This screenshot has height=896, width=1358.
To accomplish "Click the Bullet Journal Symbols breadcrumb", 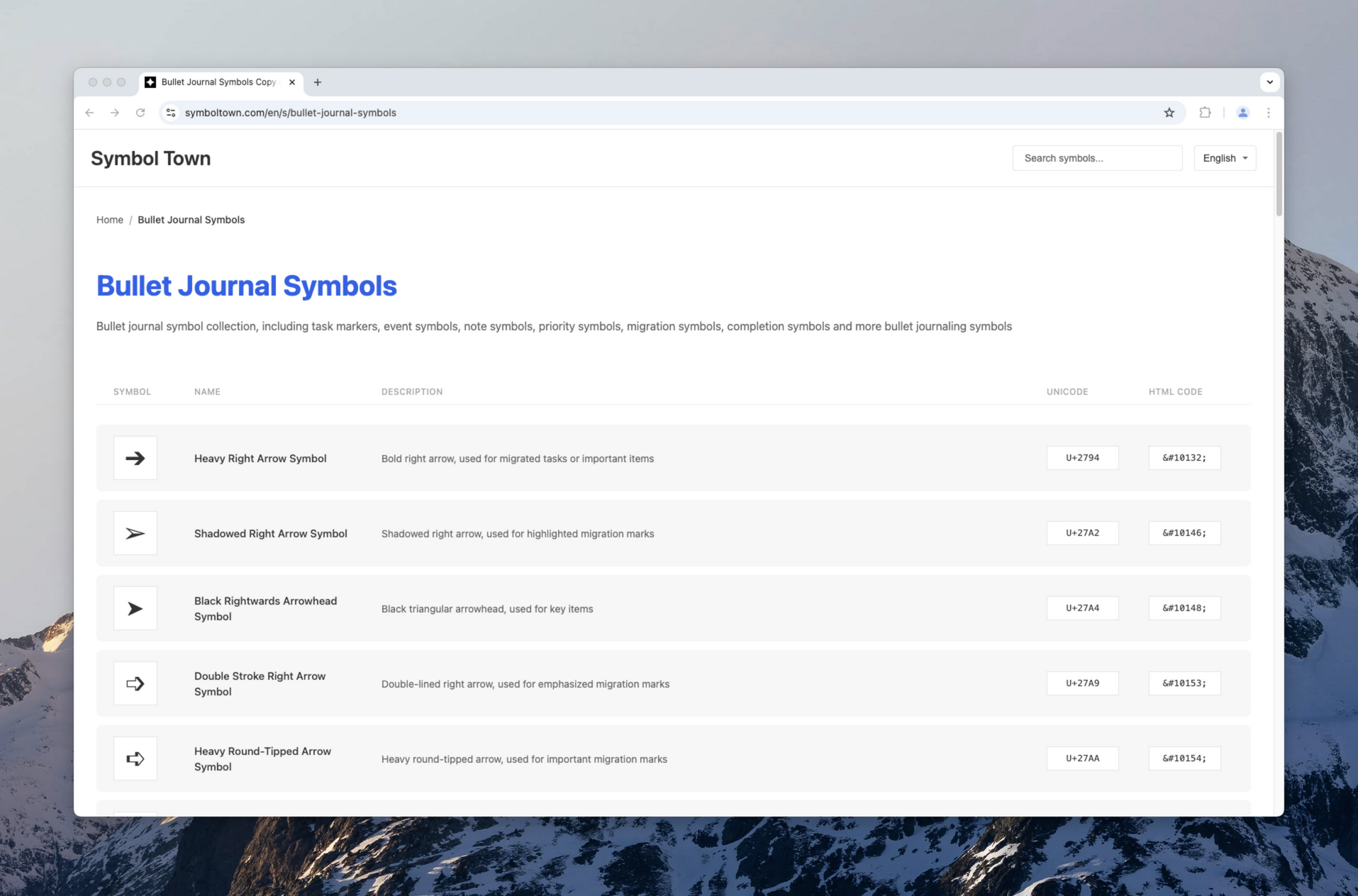I will pos(191,220).
